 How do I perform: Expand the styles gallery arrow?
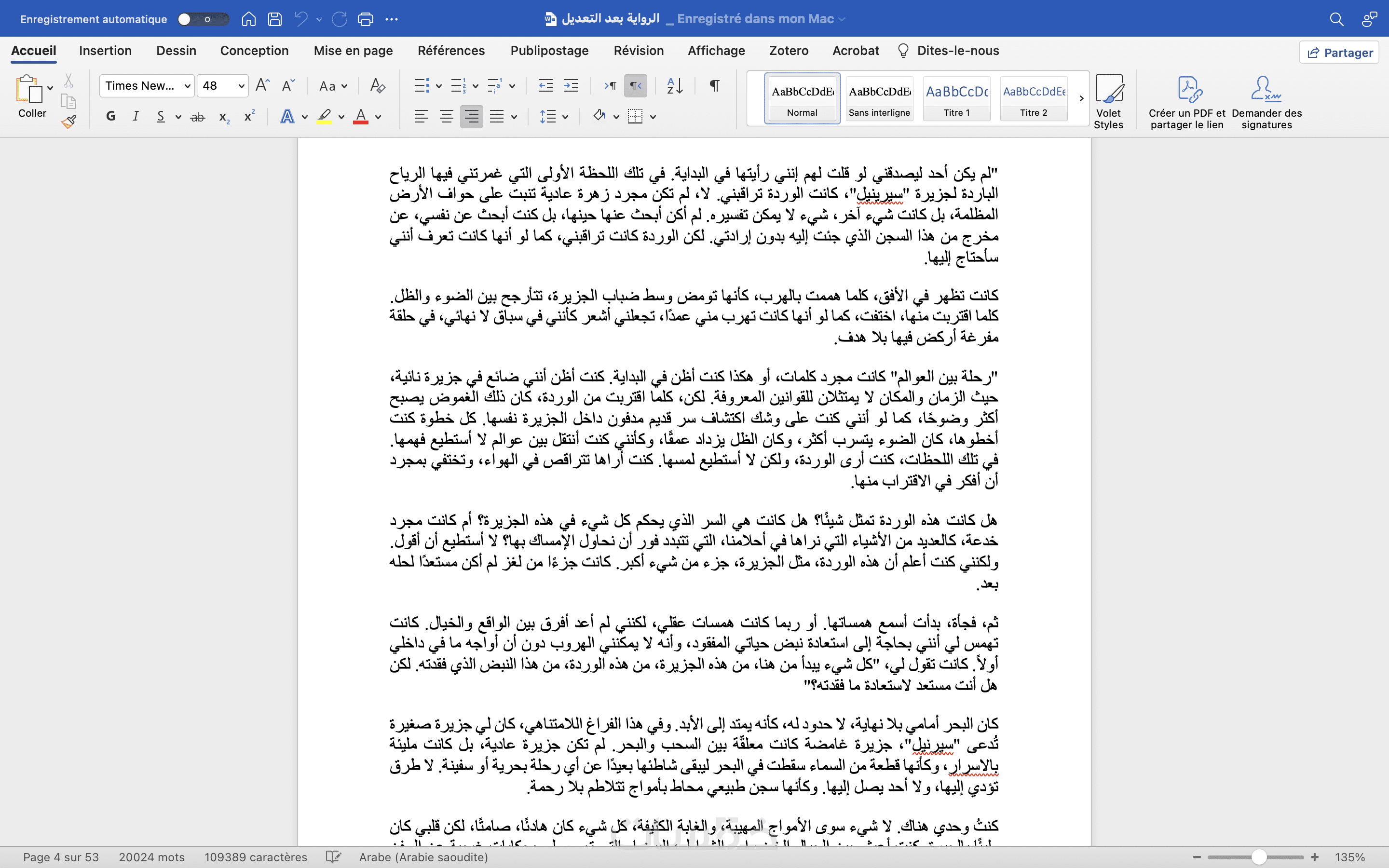(x=1081, y=98)
